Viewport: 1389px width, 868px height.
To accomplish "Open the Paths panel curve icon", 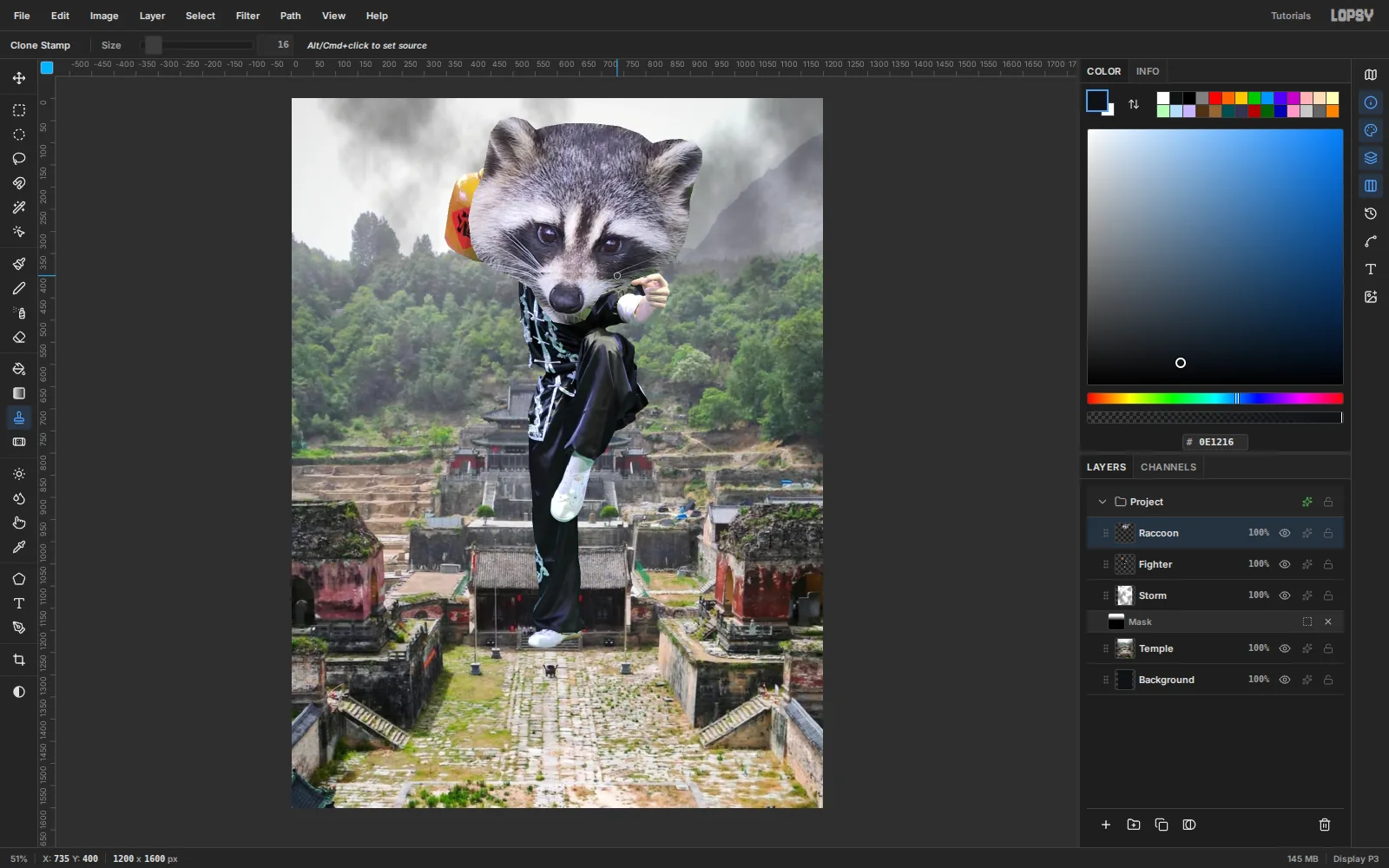I will [x=1371, y=241].
